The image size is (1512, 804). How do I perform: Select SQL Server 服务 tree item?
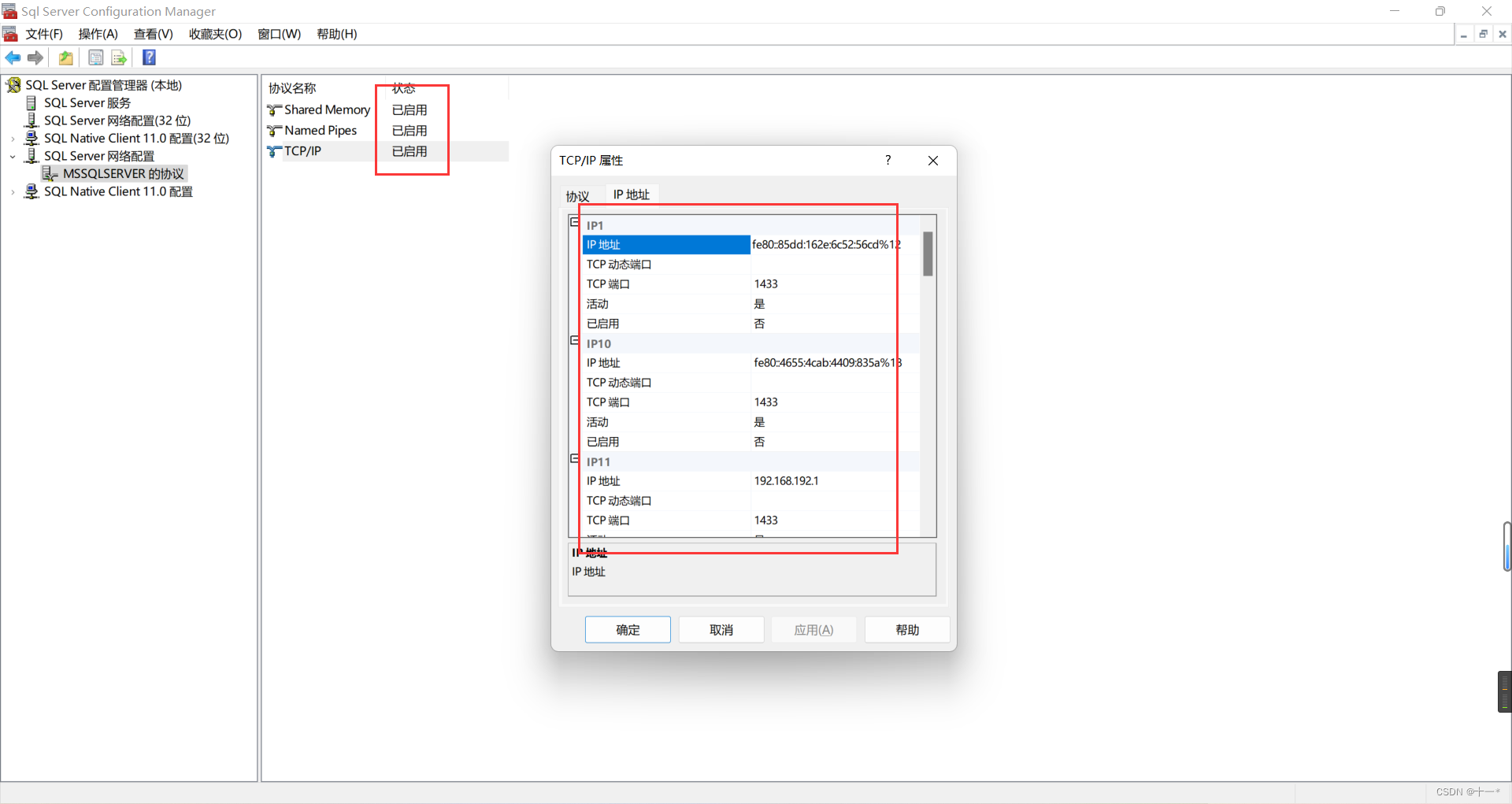(87, 103)
